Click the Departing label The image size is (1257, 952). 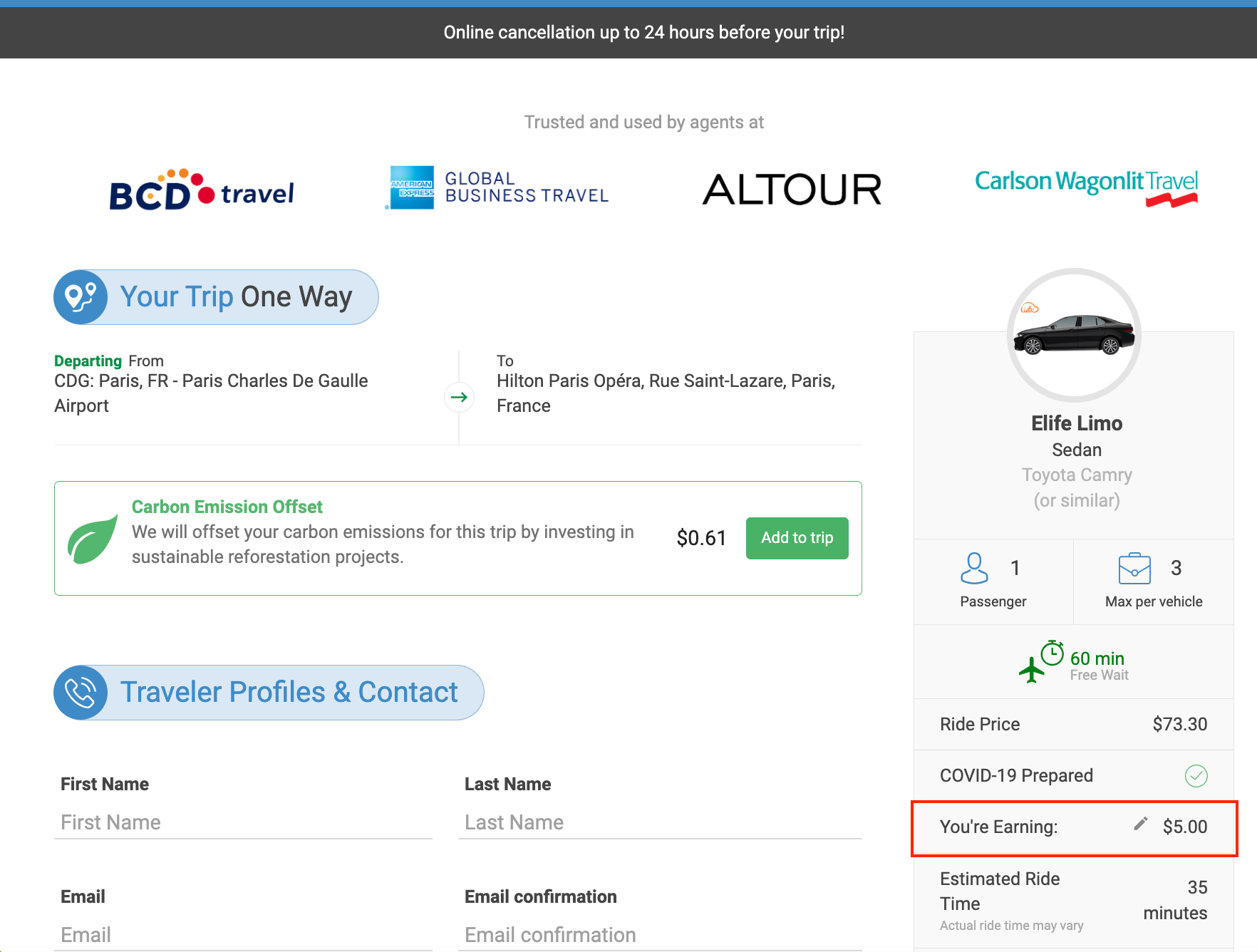point(88,361)
